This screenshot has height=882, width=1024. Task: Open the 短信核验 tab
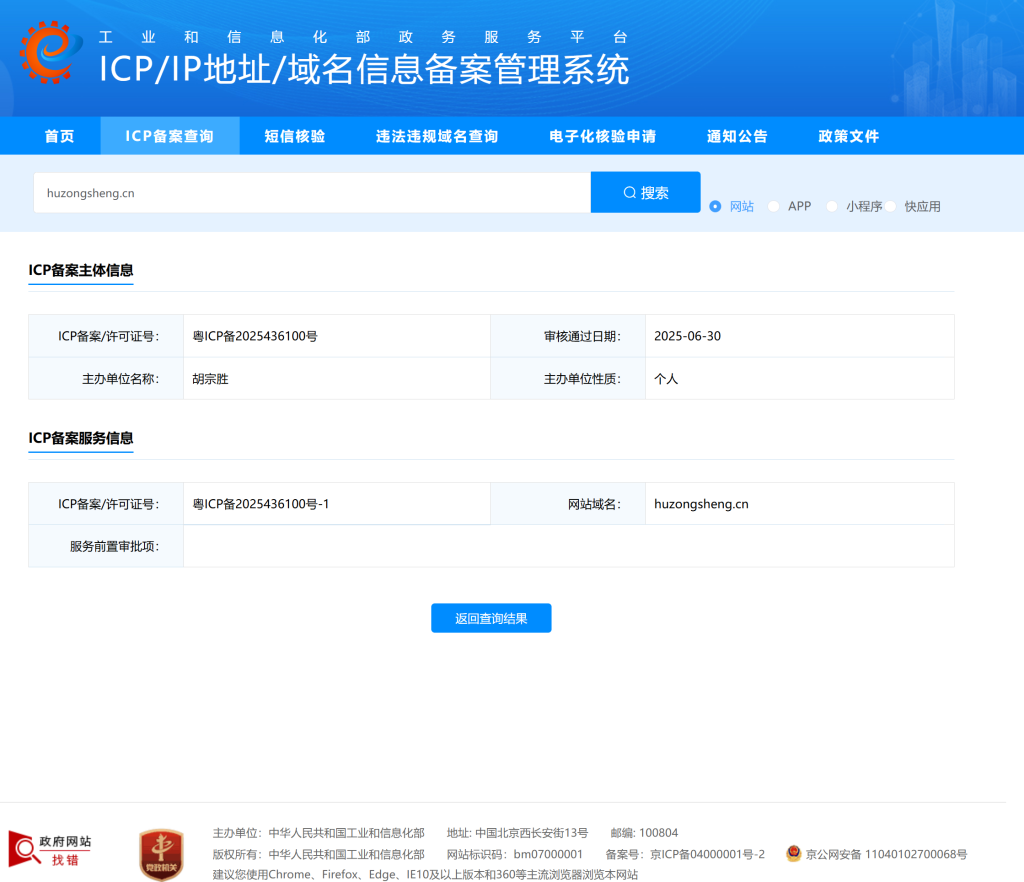(x=295, y=136)
